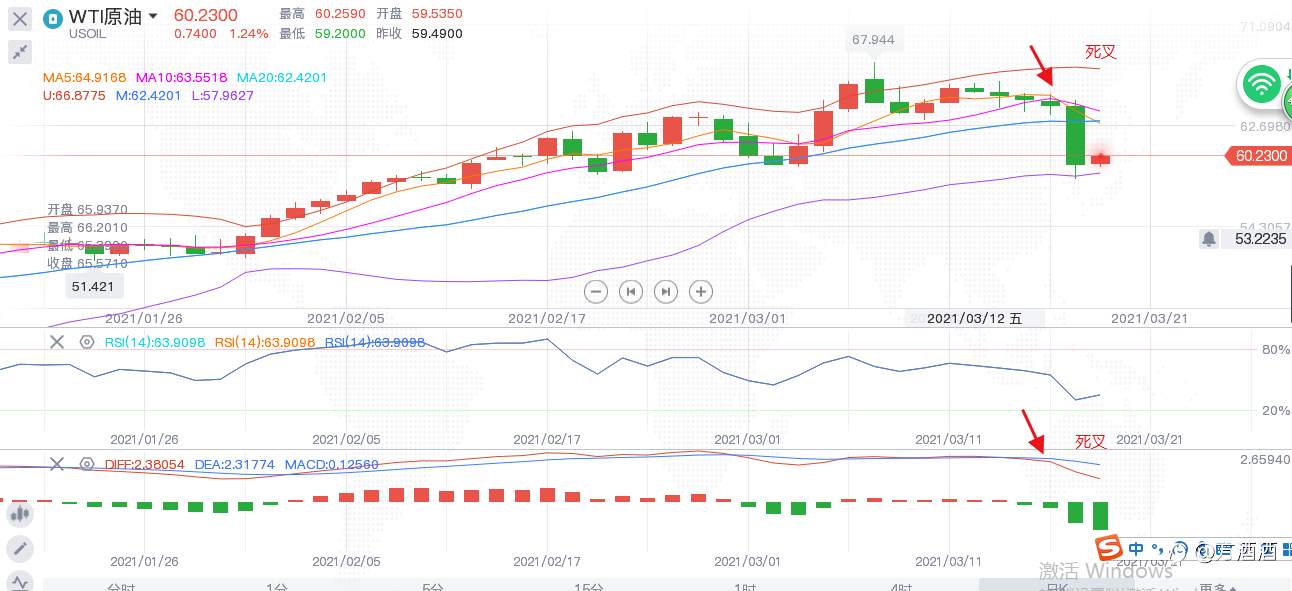Toggle the IME punctuation mode

pyautogui.click(x=1159, y=548)
